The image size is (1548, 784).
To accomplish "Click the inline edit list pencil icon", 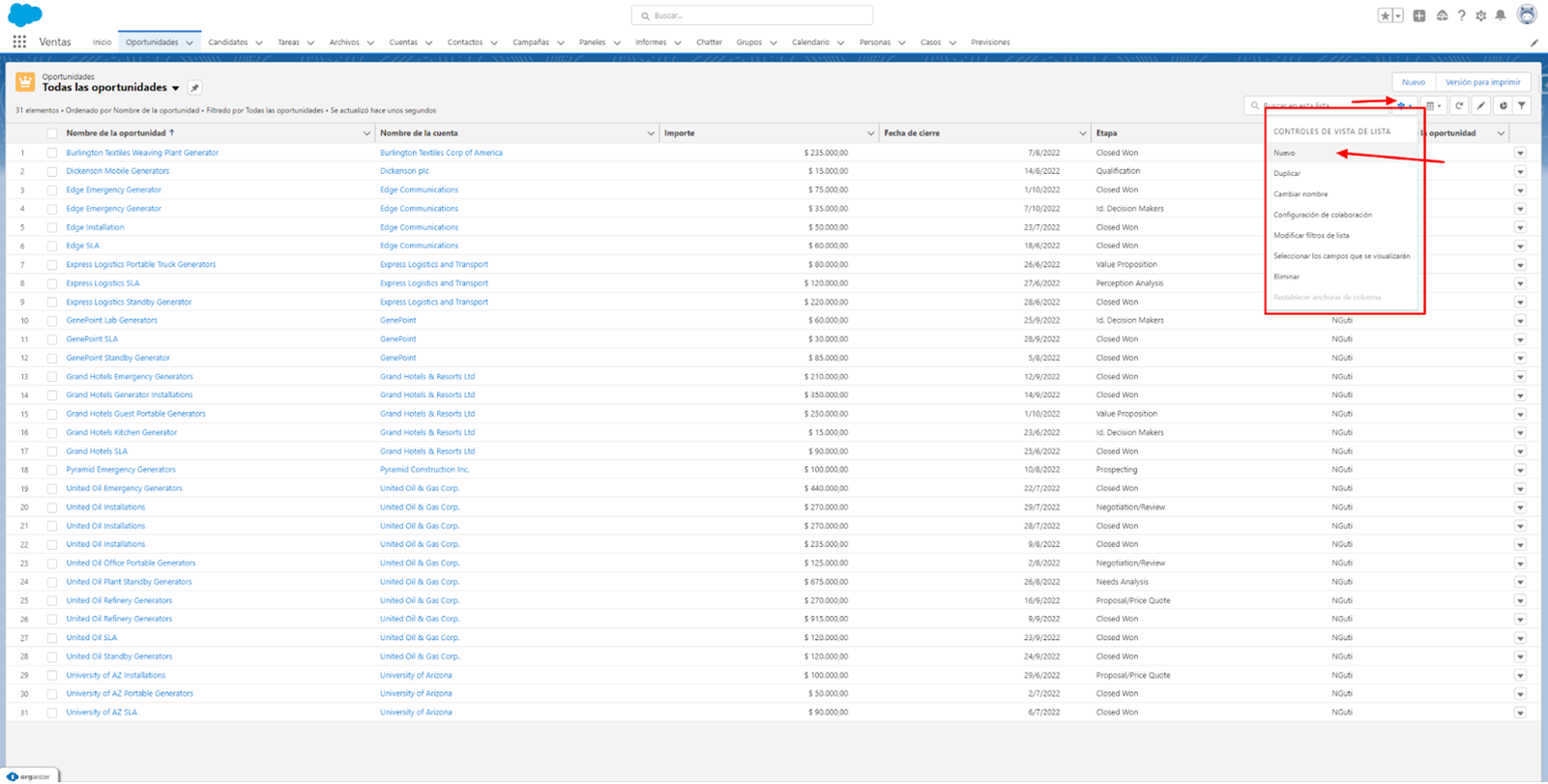I will point(1481,105).
